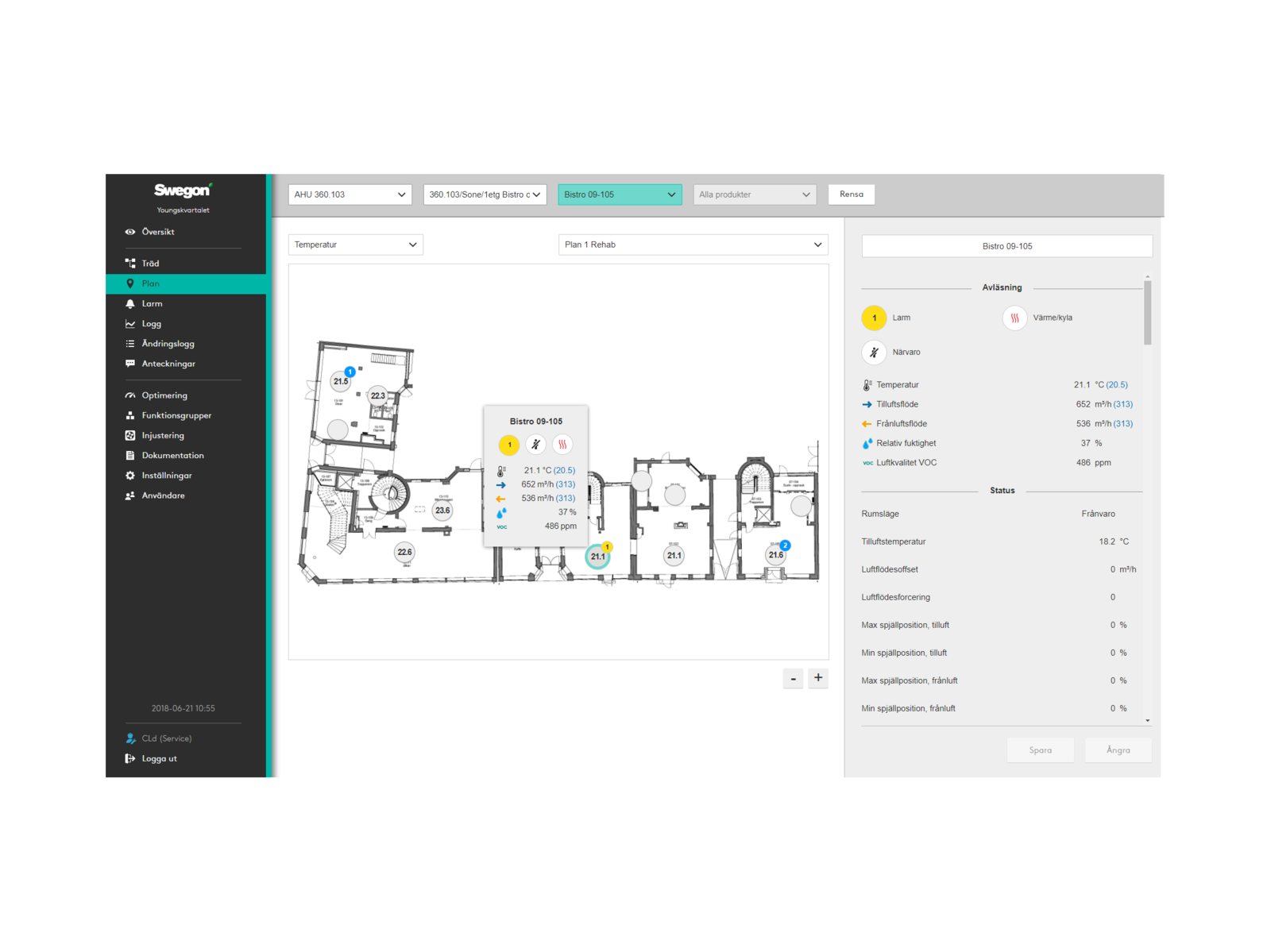
Task: Click the presence icon in Bistro popup
Action: [x=535, y=445]
